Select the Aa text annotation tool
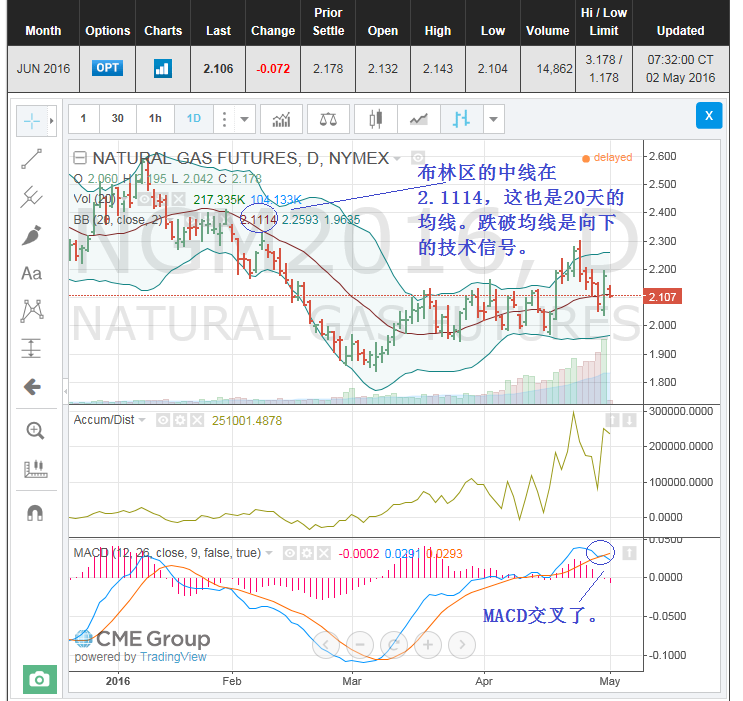This screenshot has width=743, height=701. 32,273
